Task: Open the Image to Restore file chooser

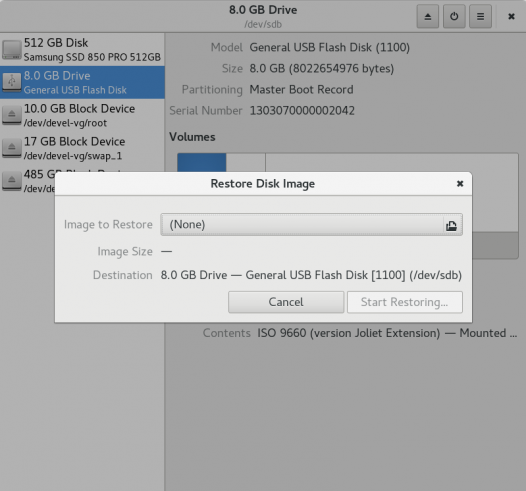Action: (311, 224)
